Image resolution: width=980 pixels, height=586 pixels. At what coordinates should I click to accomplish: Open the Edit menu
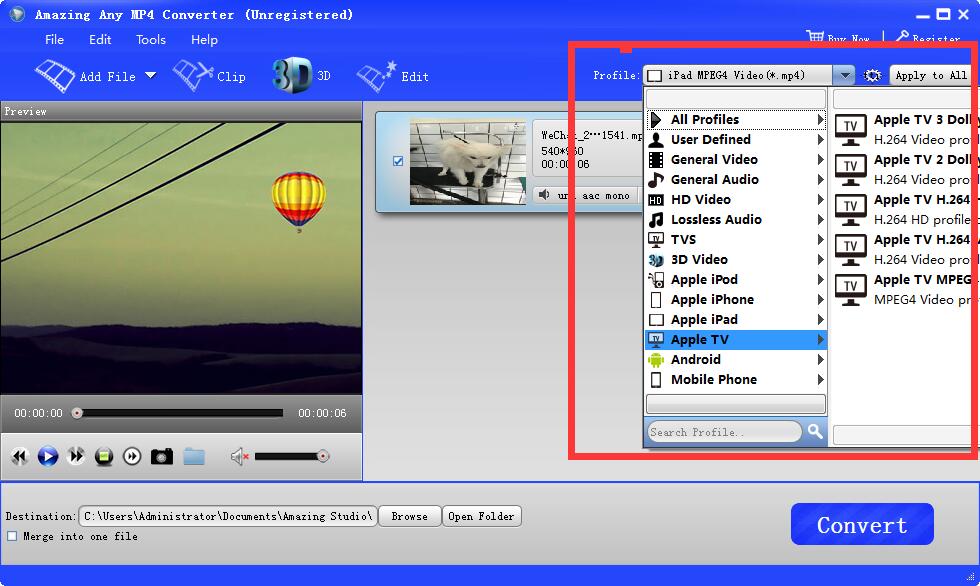pos(100,39)
